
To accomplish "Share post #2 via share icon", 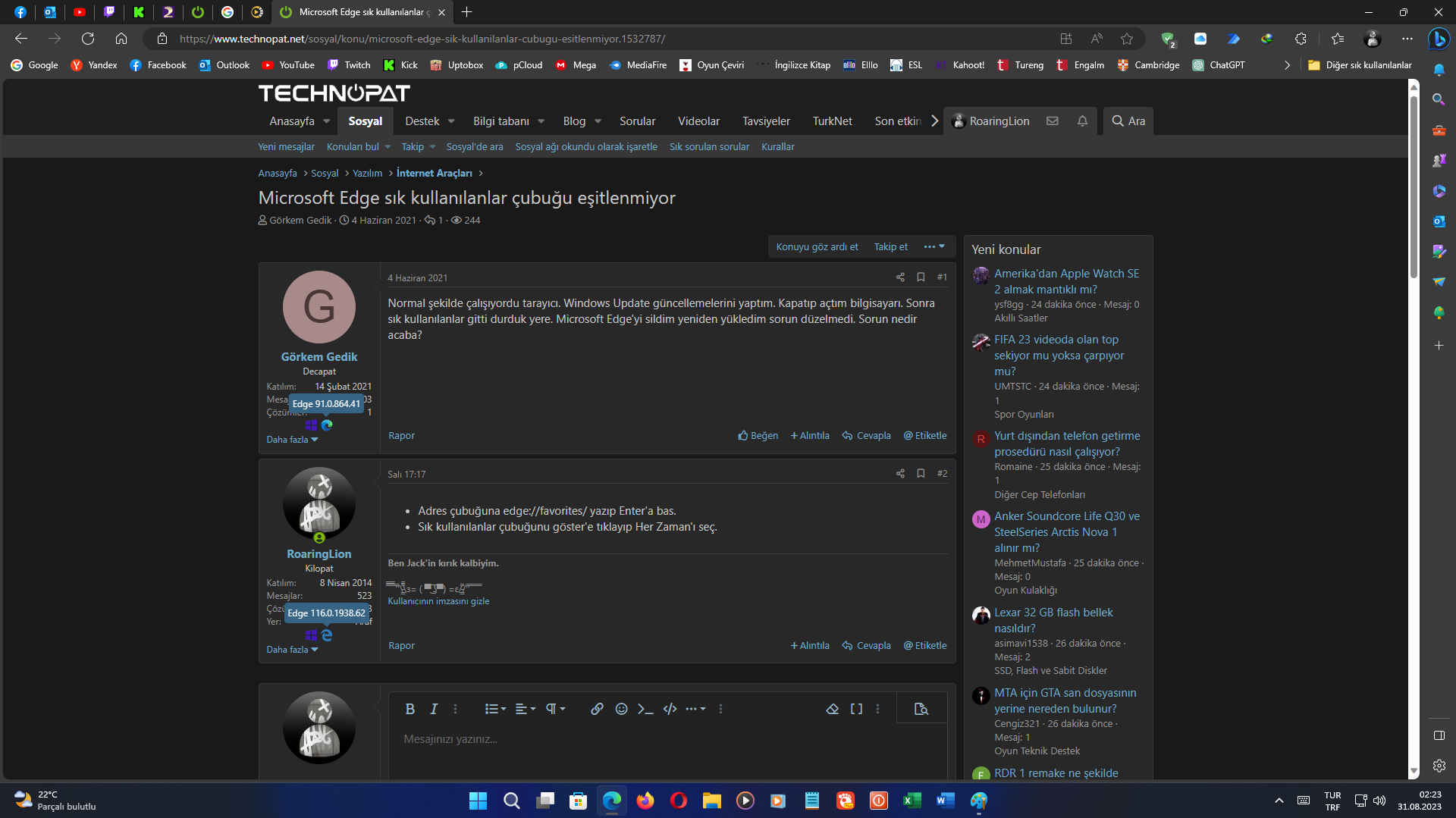I will 900,474.
